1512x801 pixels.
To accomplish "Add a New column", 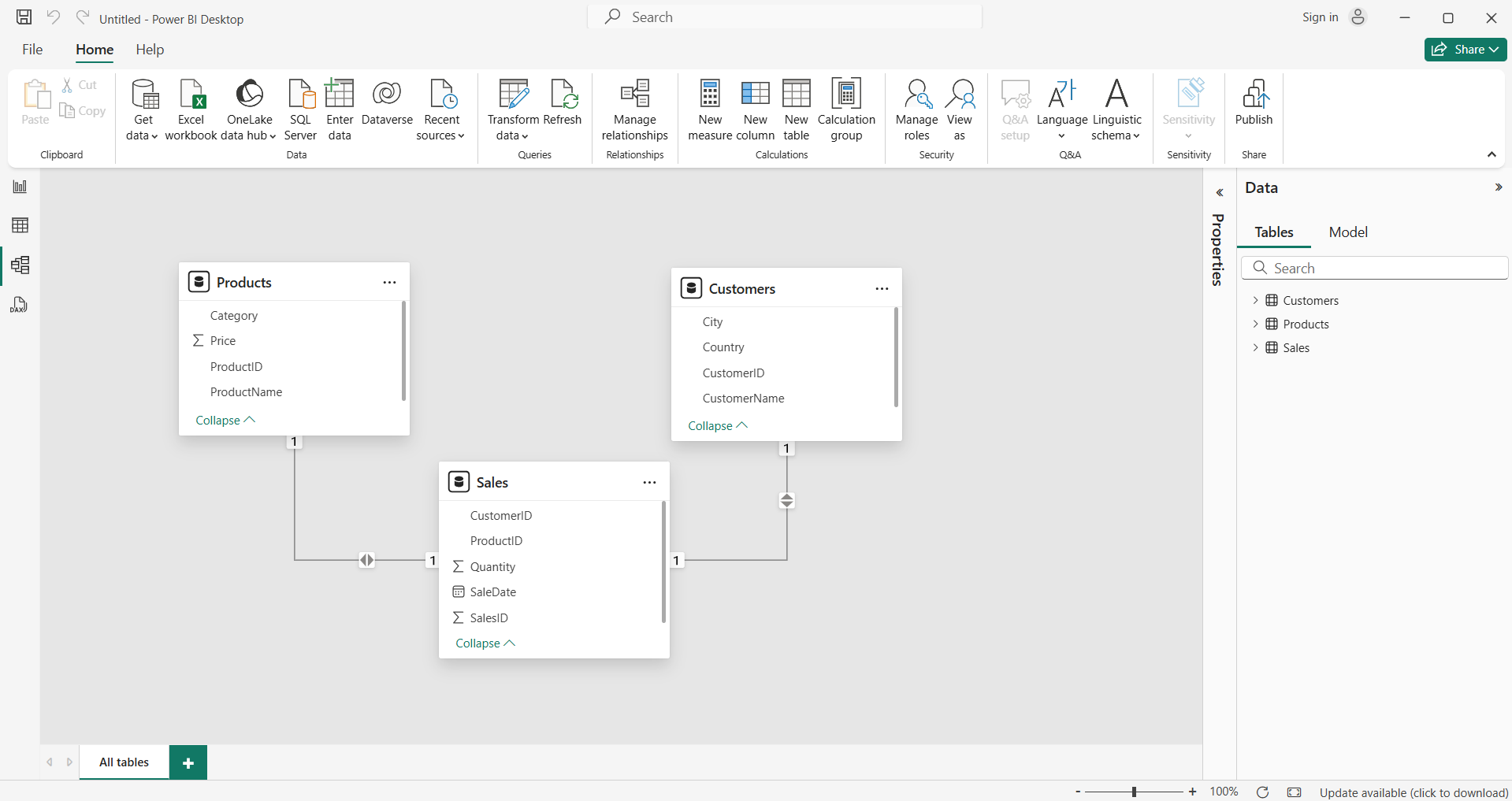I will [755, 109].
